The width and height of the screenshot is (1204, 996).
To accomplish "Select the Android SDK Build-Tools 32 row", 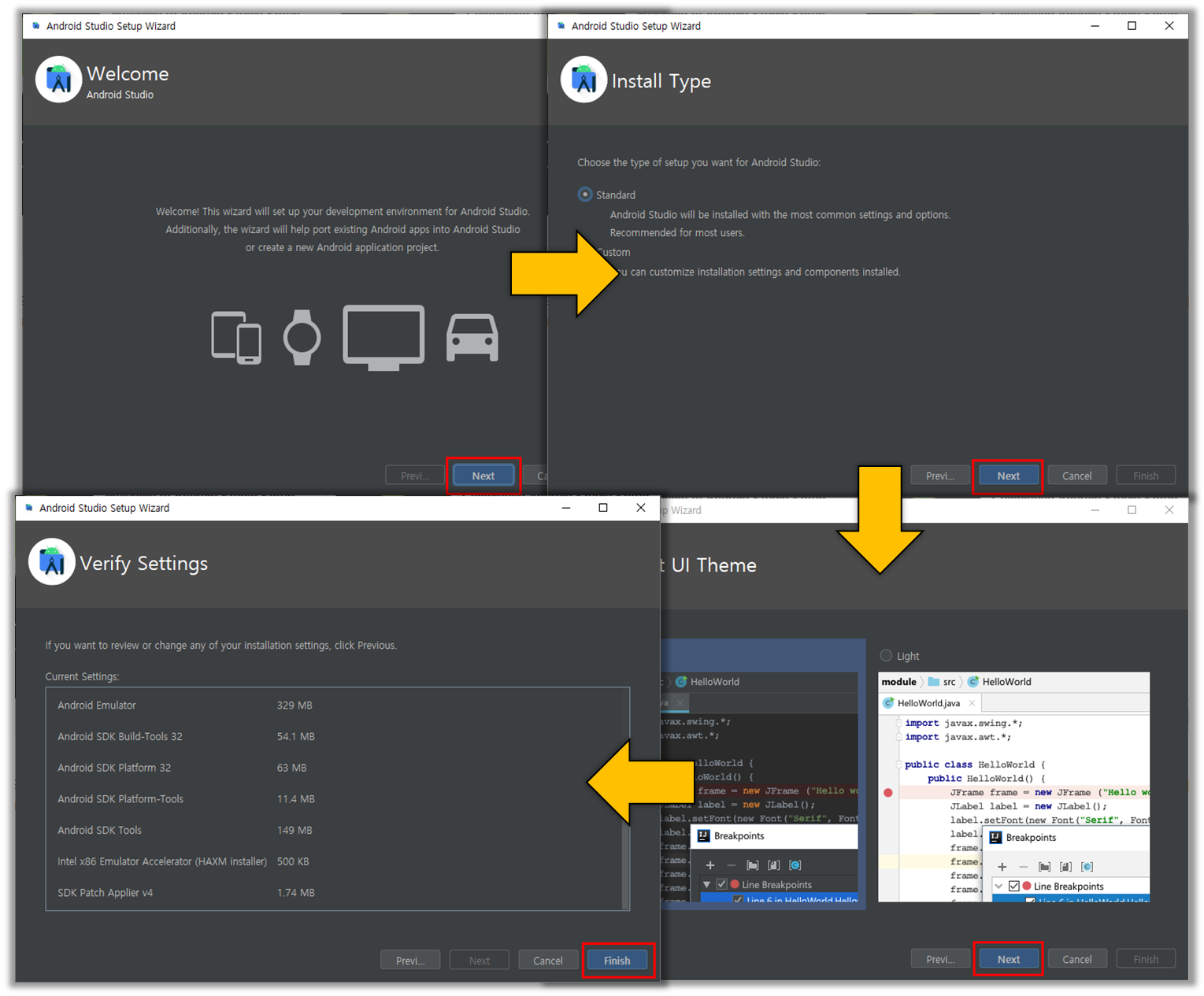I will [x=334, y=736].
